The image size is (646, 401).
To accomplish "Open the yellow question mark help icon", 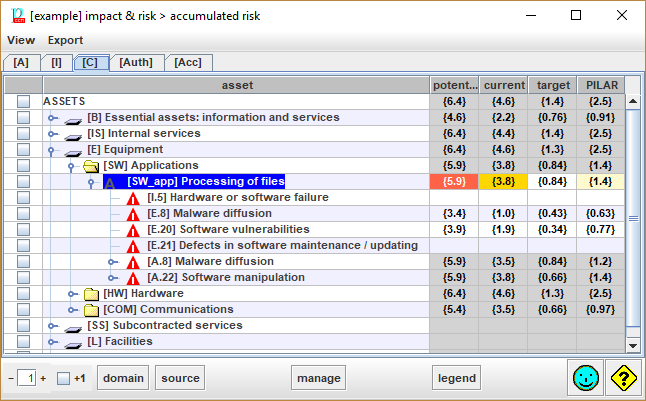I will click(624, 378).
